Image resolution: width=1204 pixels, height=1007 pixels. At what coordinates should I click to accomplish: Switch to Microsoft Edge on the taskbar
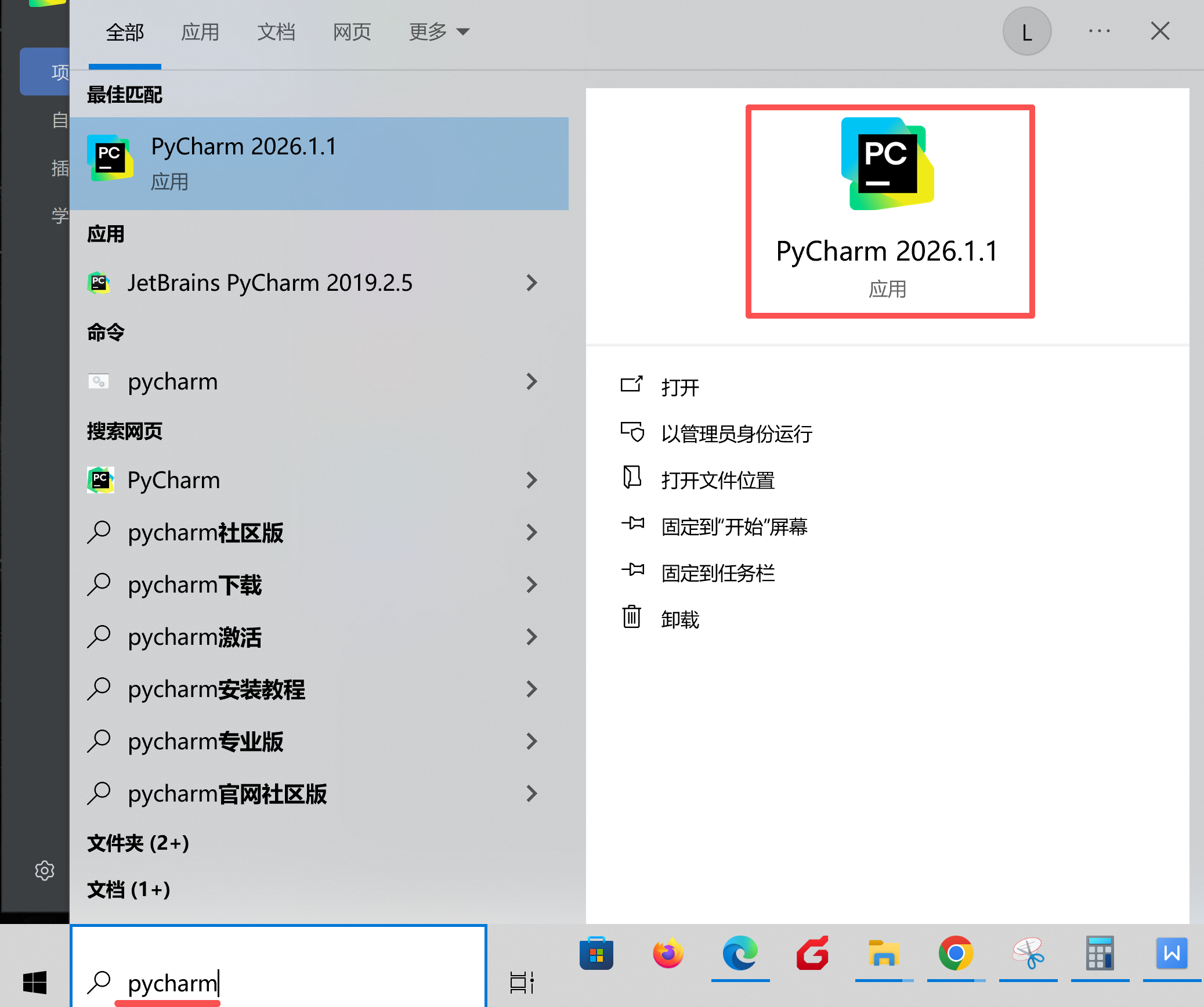740,954
